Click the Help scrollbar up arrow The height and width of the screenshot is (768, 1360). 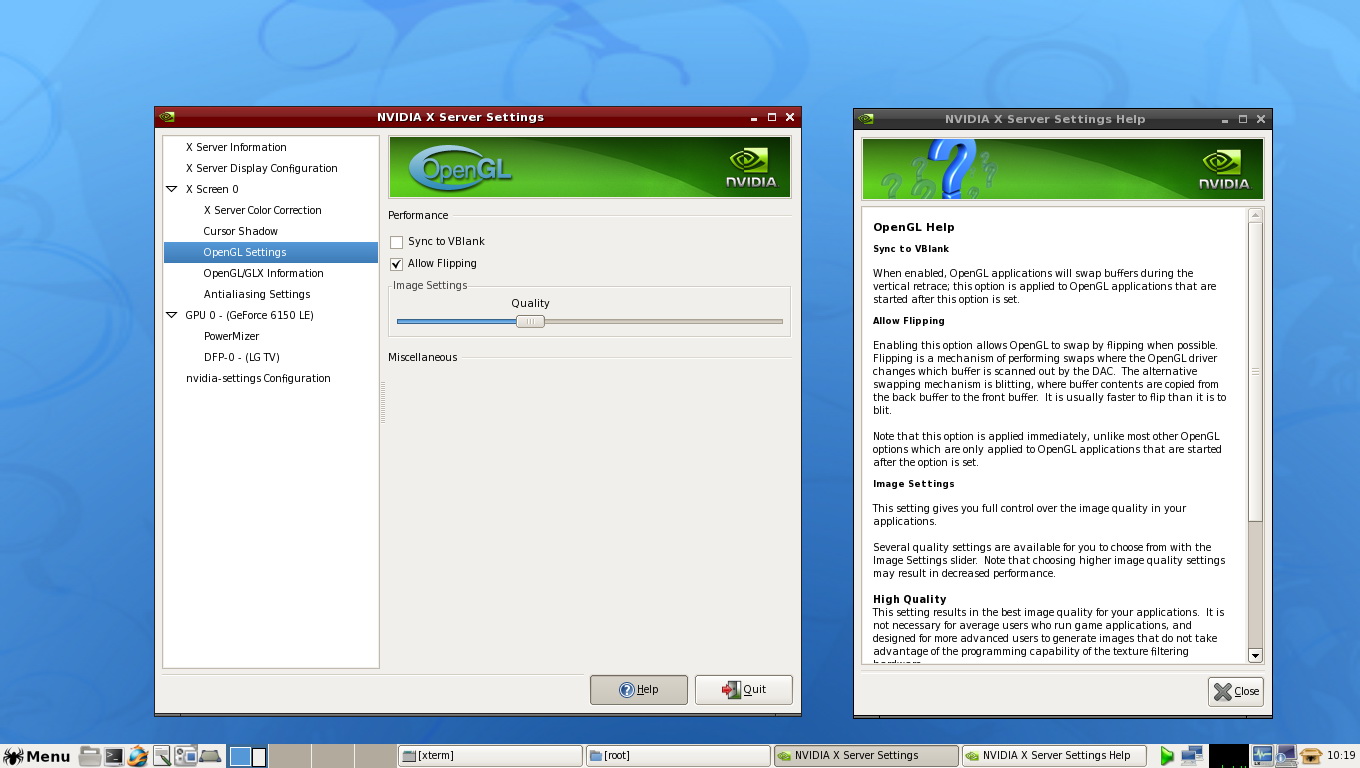(x=1256, y=215)
